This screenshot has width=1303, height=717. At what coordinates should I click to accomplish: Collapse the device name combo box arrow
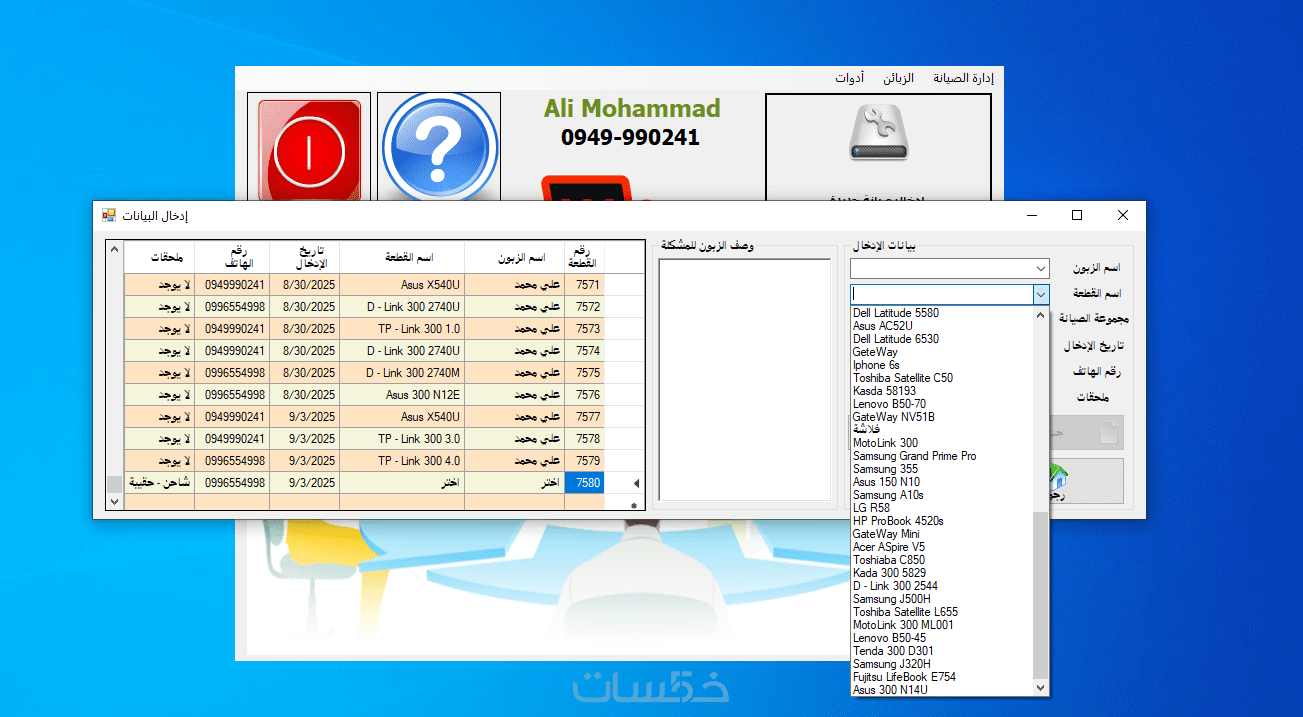coord(1041,294)
